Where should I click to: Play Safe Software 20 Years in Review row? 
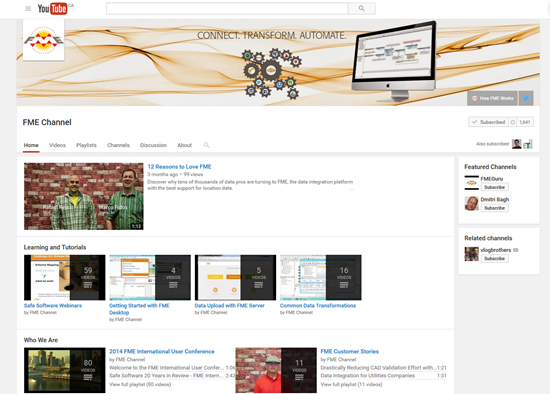click(x=172, y=376)
